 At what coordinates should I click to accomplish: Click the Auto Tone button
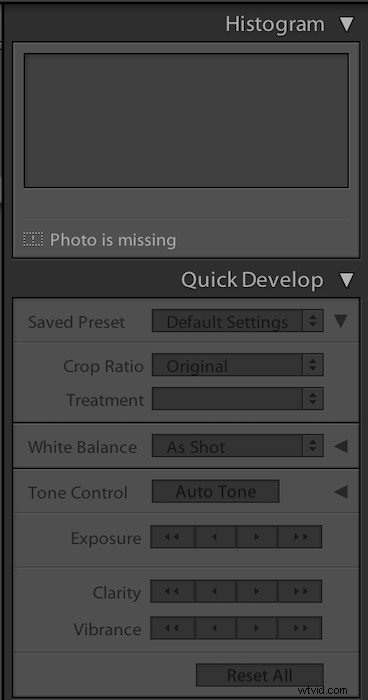[216, 492]
